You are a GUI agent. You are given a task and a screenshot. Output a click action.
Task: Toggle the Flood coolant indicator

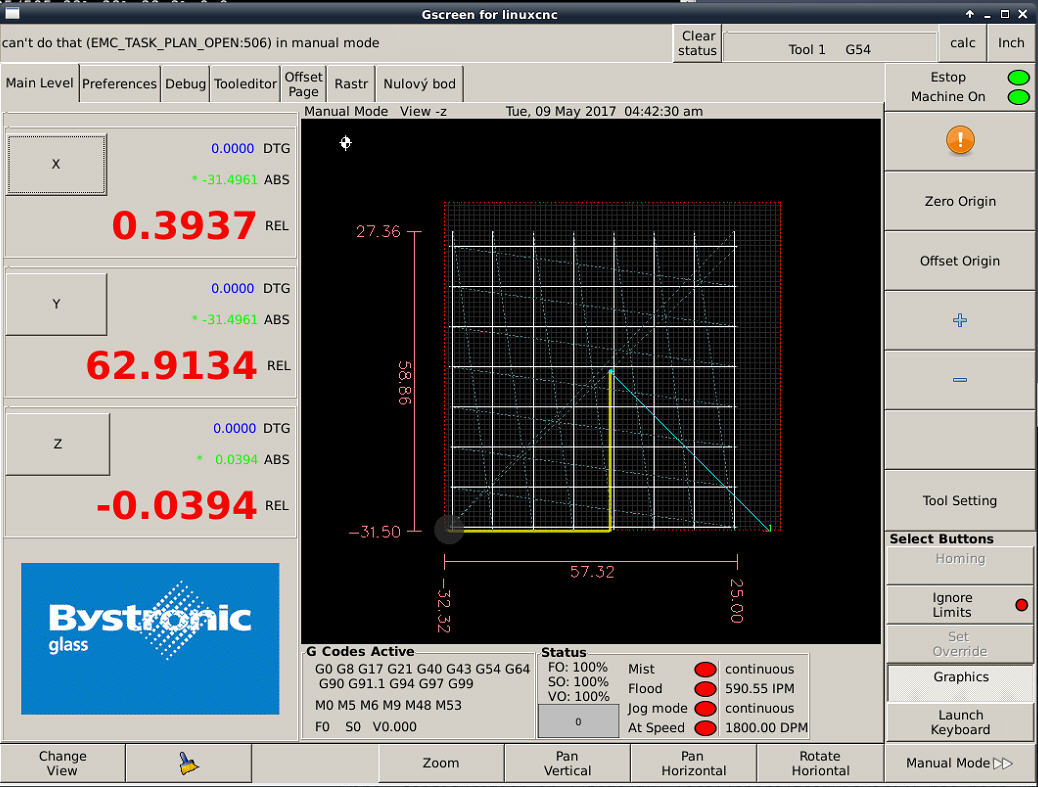[x=706, y=689]
